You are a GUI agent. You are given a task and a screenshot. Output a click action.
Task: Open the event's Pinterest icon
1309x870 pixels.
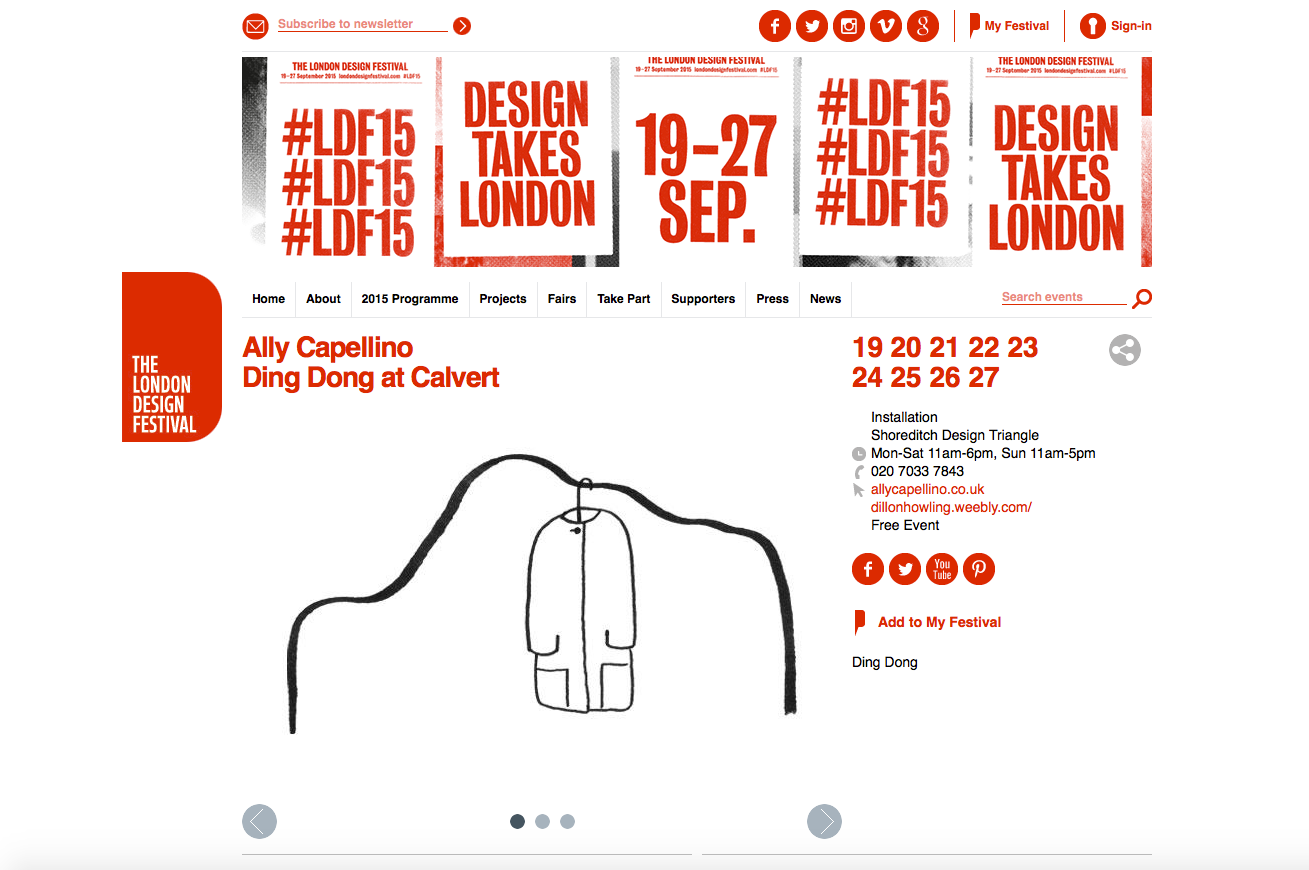pos(979,569)
